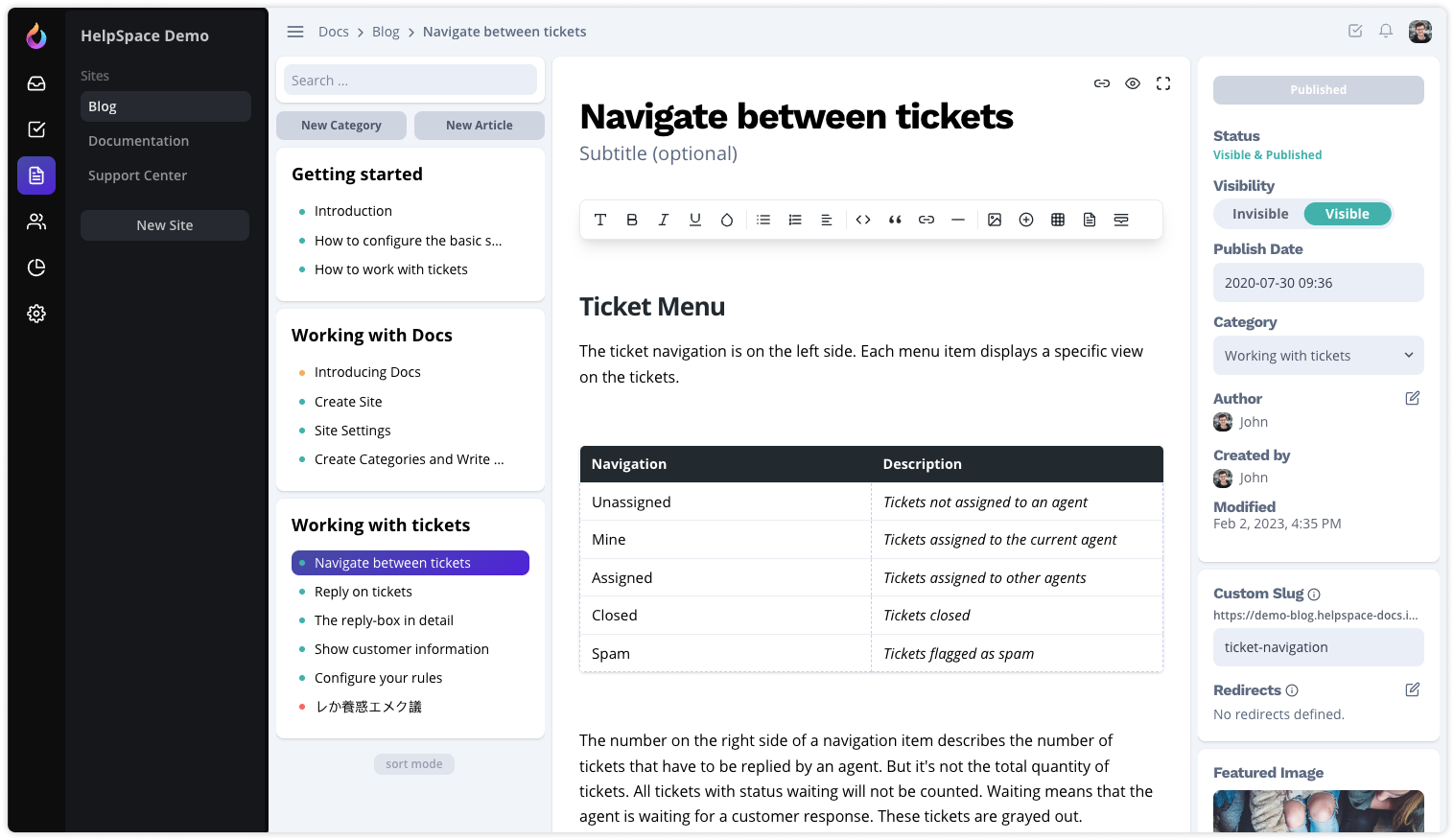Select the Documentation site
The image size is (1454, 840).
(x=139, y=141)
